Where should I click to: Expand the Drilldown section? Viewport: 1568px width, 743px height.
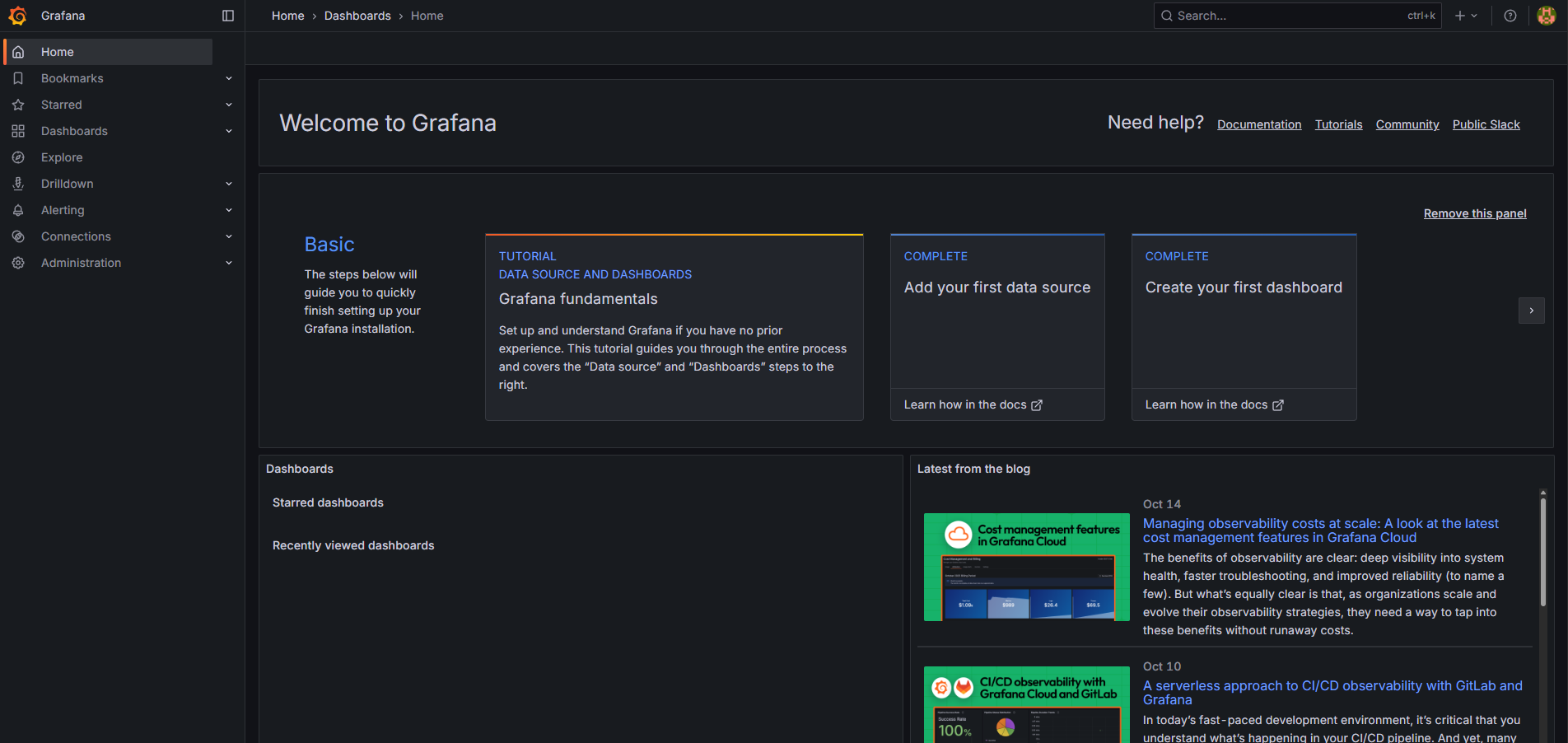[x=229, y=184]
